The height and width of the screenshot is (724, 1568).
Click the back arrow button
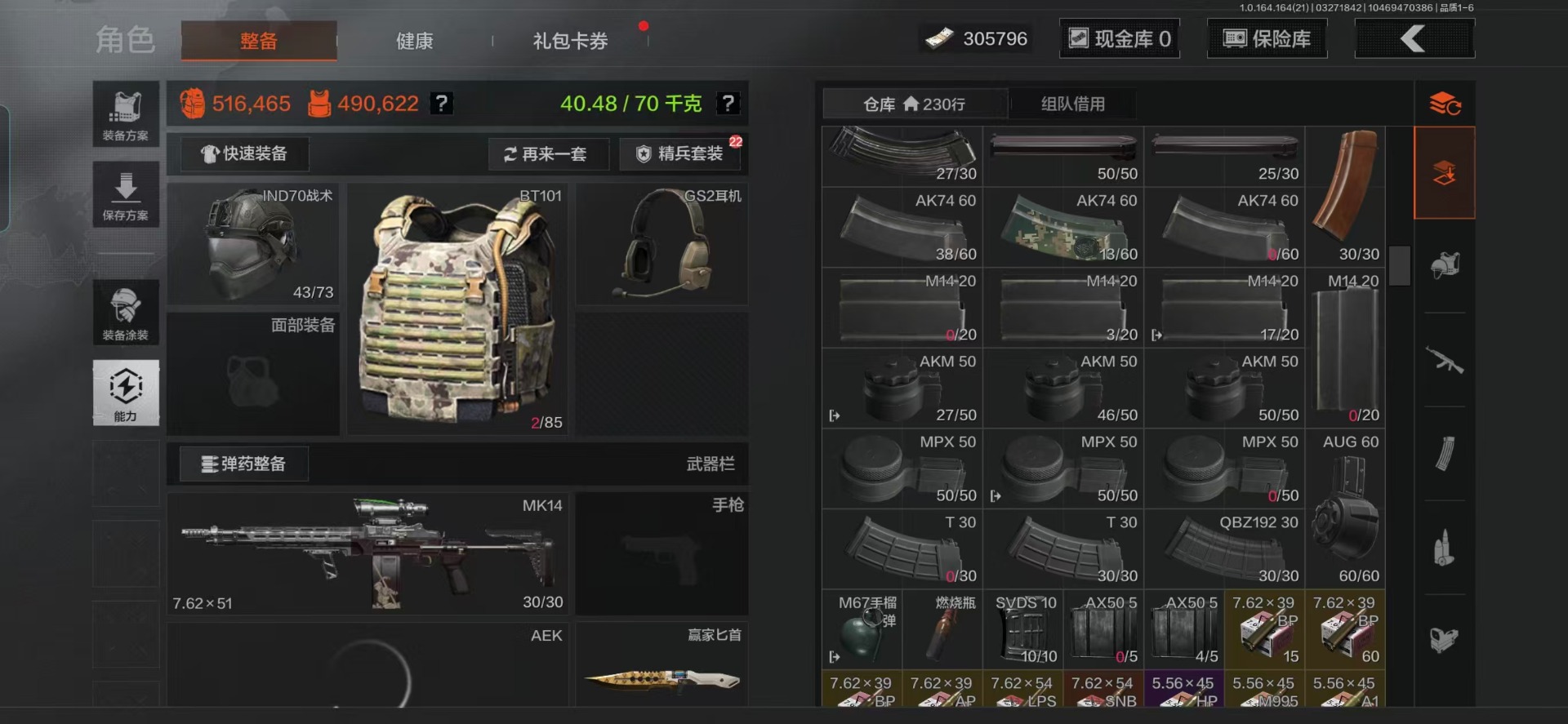coord(1414,38)
